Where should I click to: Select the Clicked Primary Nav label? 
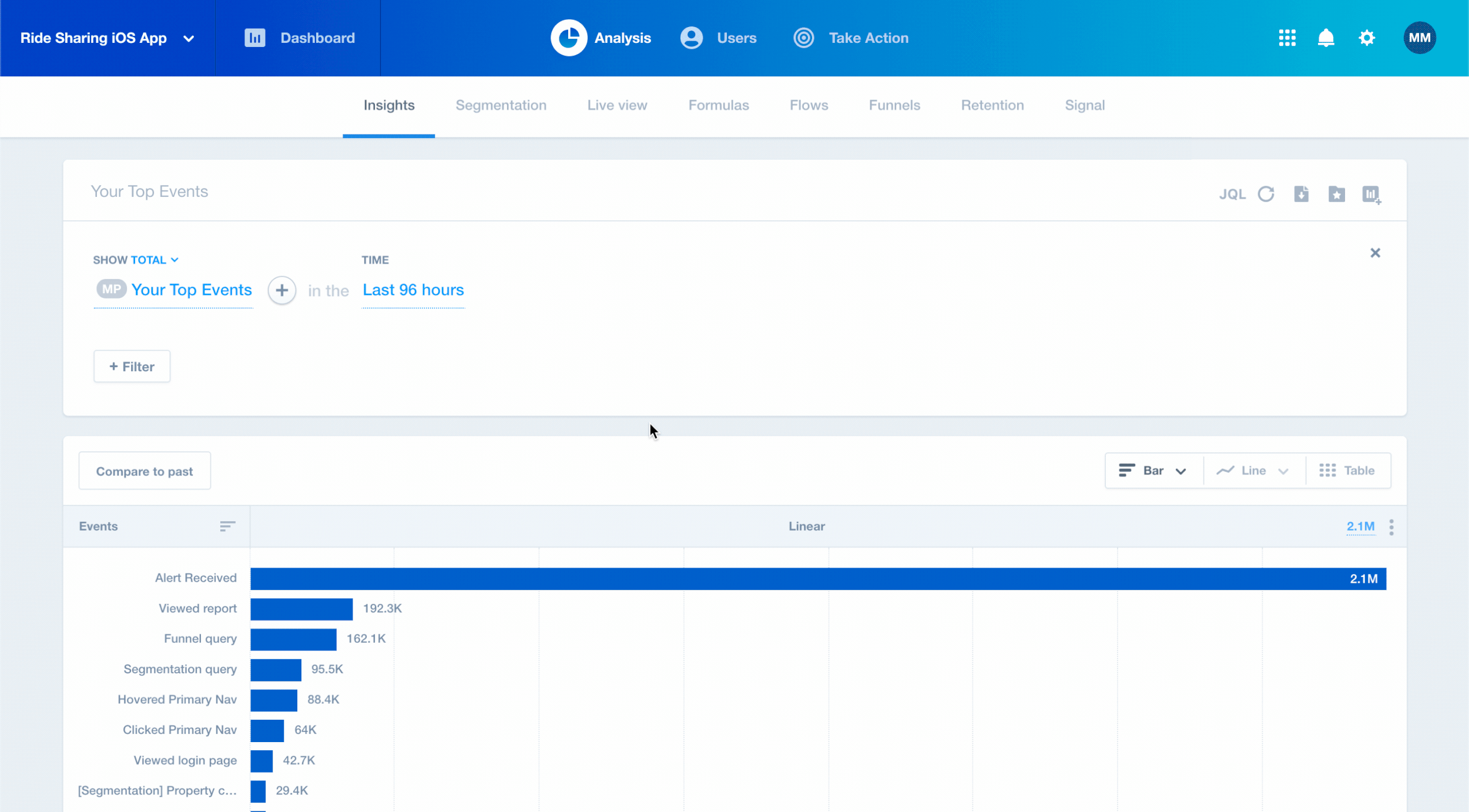(179, 729)
